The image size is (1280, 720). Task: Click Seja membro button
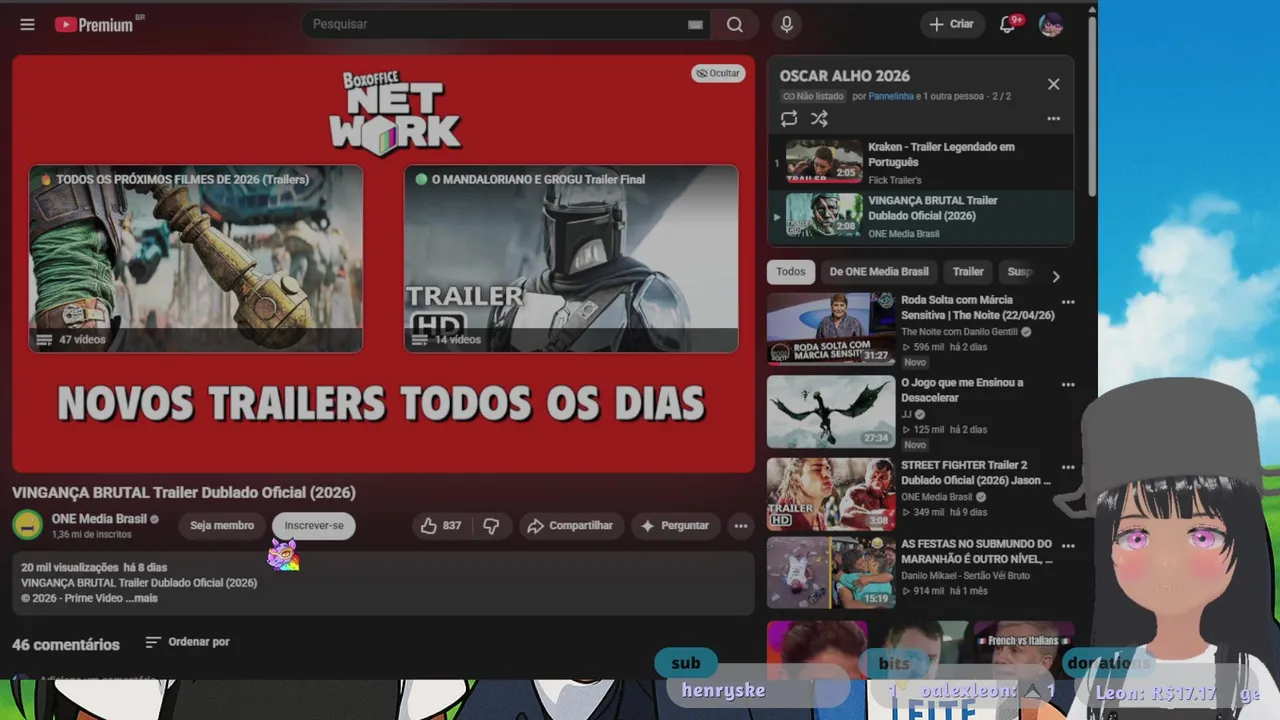[x=222, y=526]
